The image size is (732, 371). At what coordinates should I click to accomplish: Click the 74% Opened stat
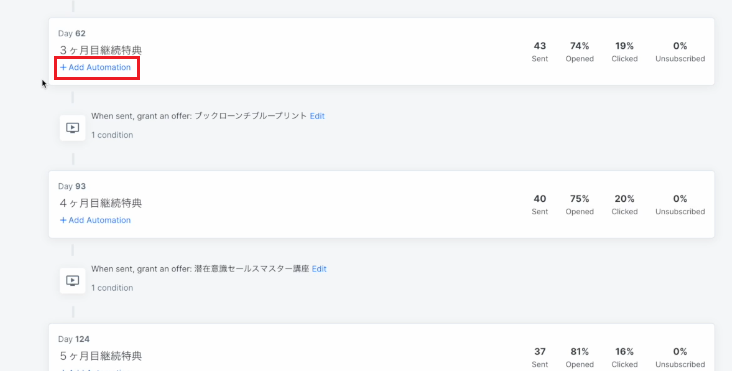click(x=579, y=52)
